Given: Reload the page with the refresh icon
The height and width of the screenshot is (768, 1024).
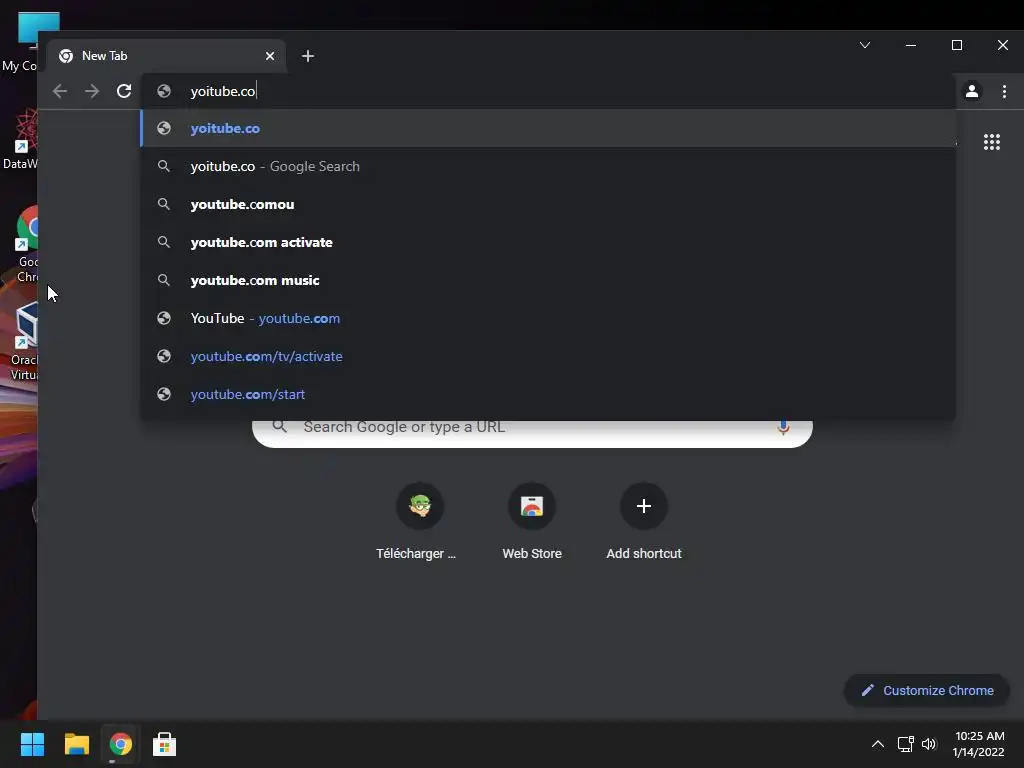Looking at the screenshot, I should (124, 91).
